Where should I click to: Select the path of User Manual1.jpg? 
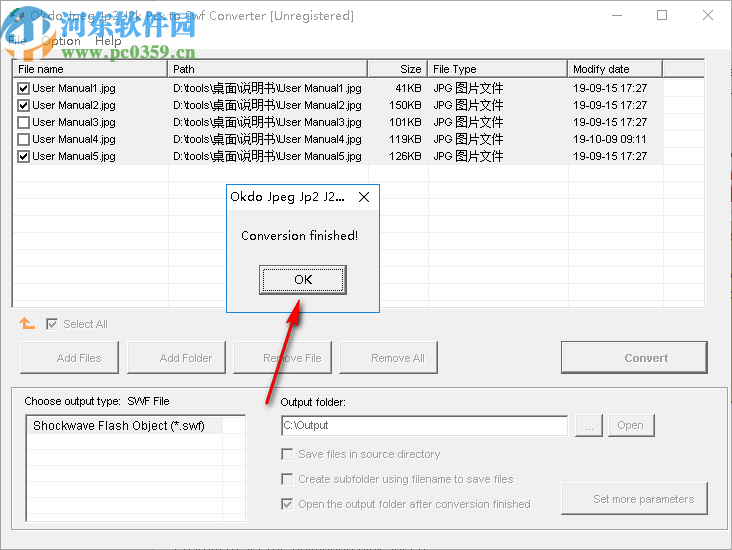pos(267,88)
